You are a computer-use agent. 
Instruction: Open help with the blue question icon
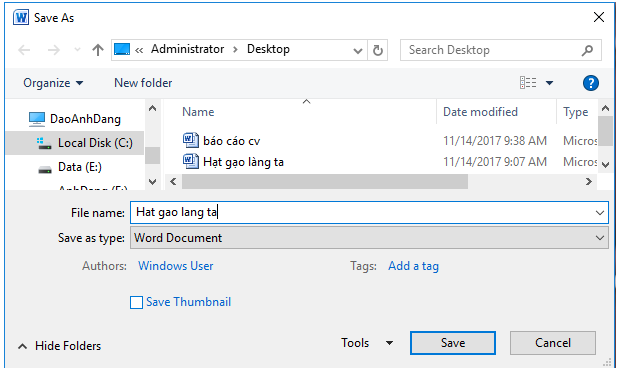click(x=590, y=83)
